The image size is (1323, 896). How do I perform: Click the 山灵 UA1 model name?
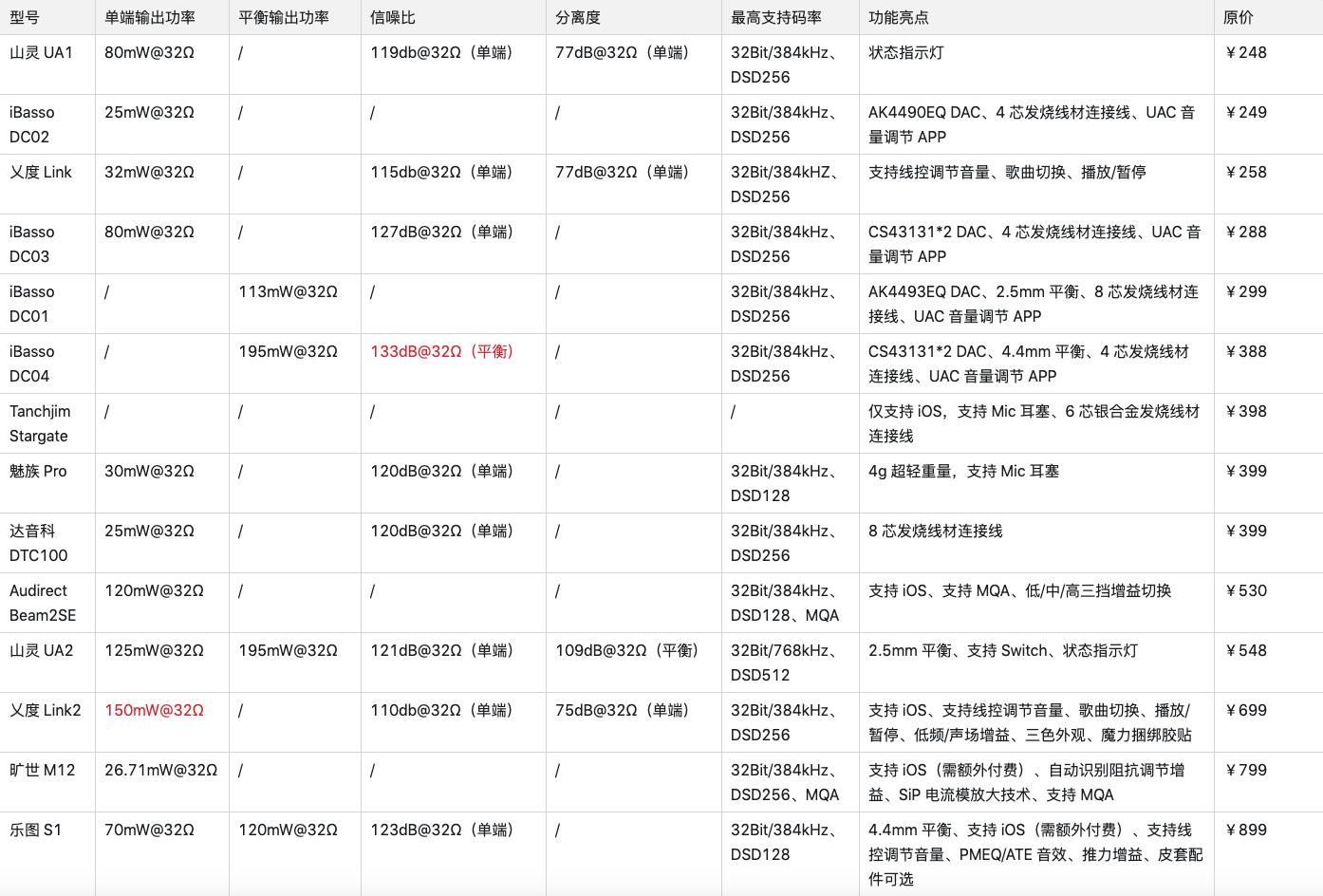tap(40, 52)
